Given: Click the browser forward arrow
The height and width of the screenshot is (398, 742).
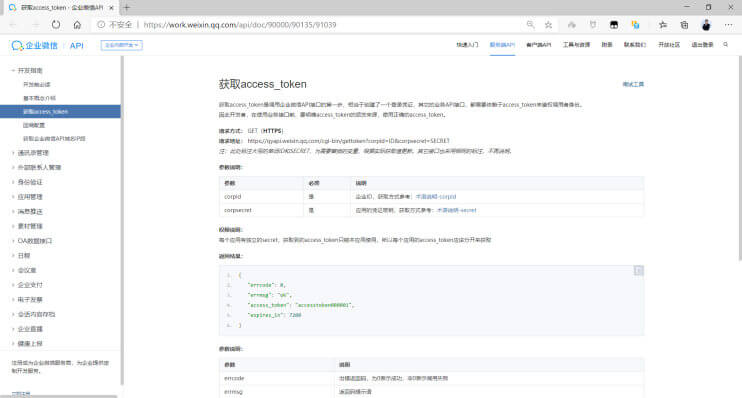Looking at the screenshot, I should (x=35, y=25).
